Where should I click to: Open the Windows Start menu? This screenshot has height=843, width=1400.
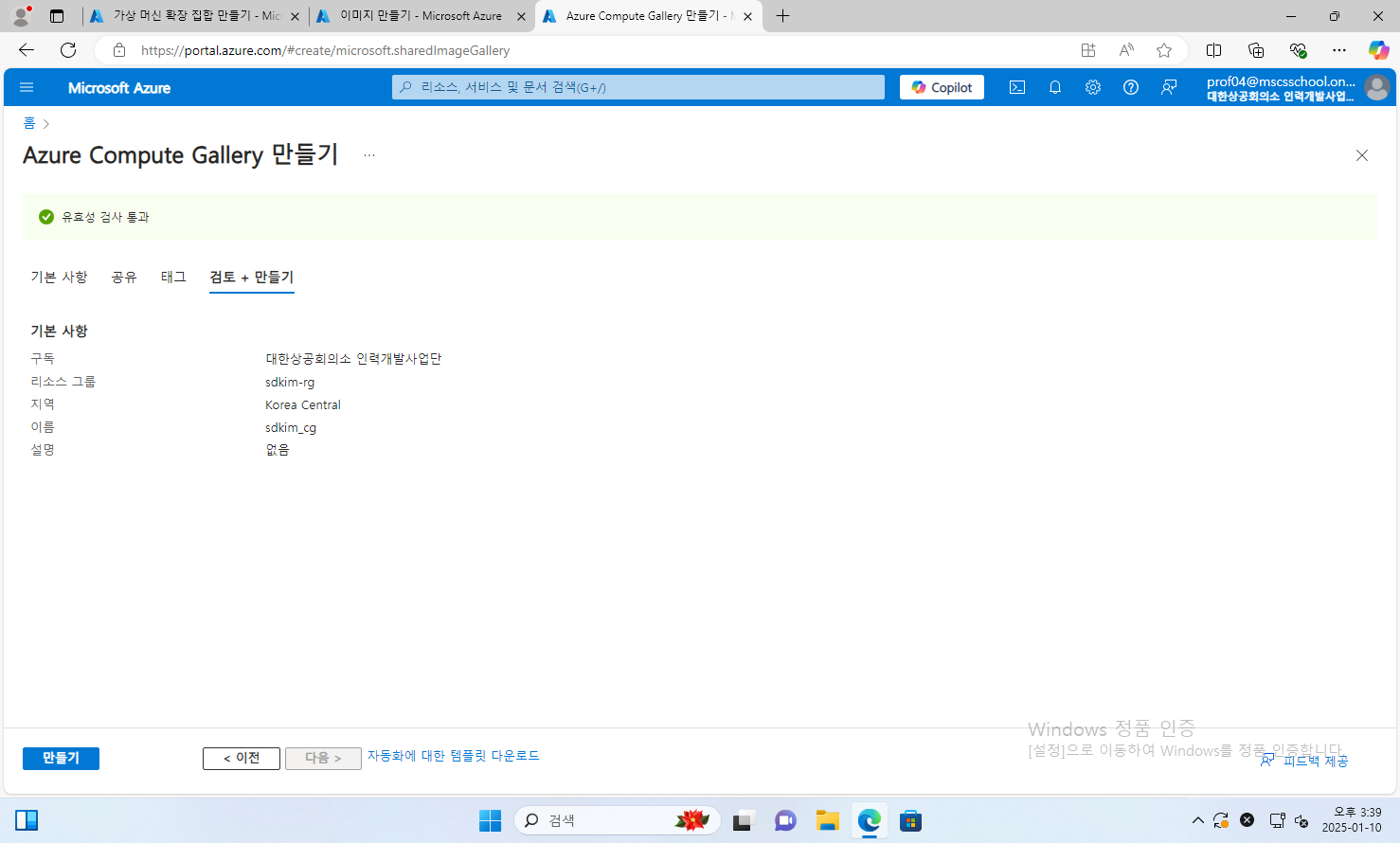pos(490,820)
